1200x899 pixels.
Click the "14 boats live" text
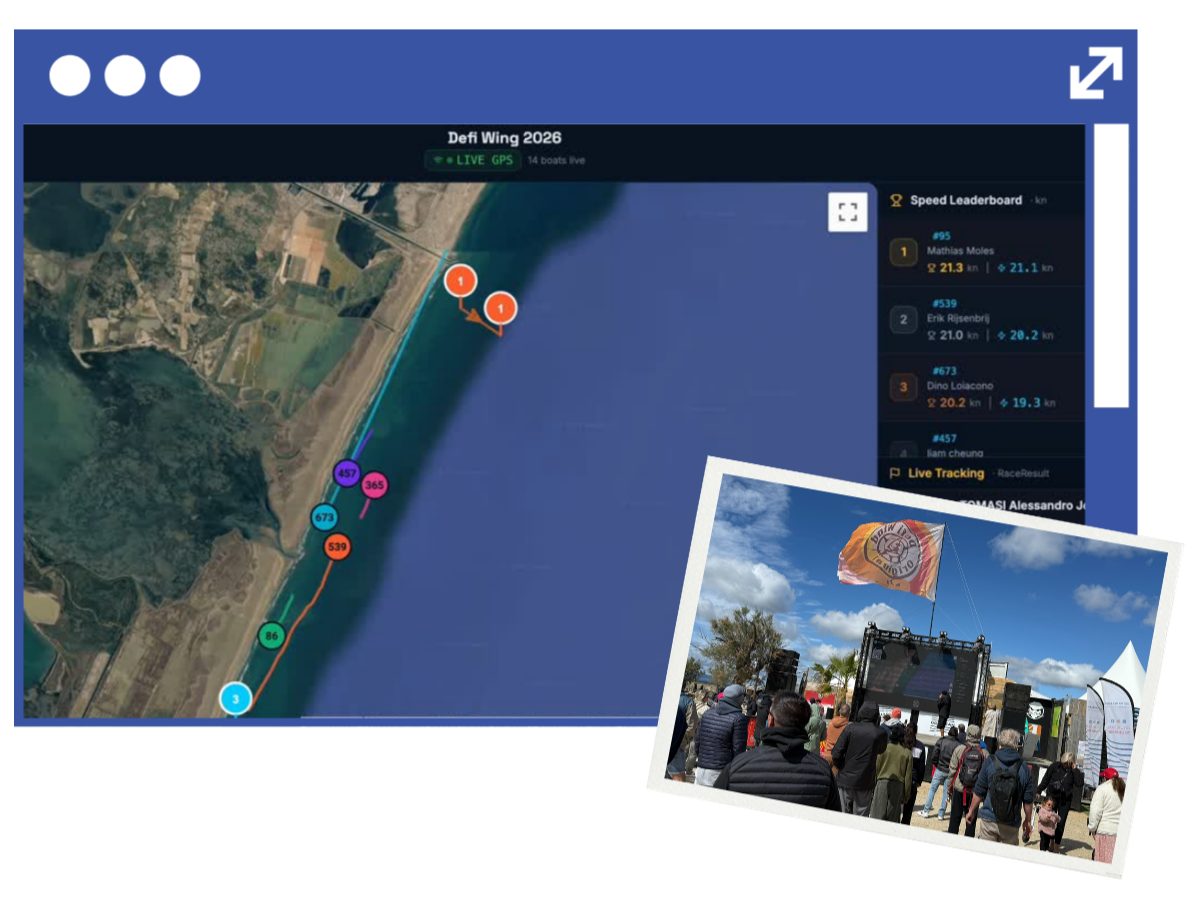(x=556, y=160)
